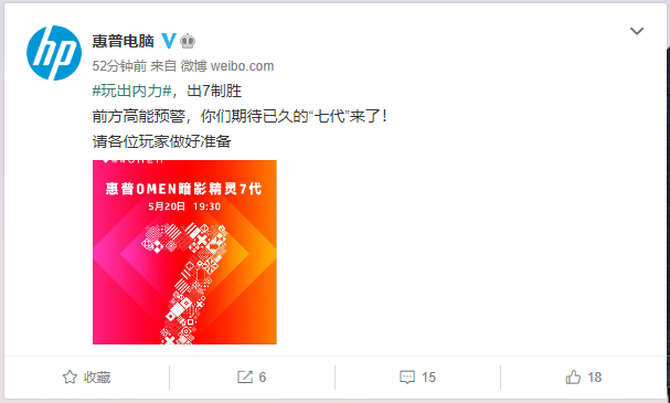Open the #玩出内力# hashtag topic
The height and width of the screenshot is (403, 670).
click(x=132, y=91)
